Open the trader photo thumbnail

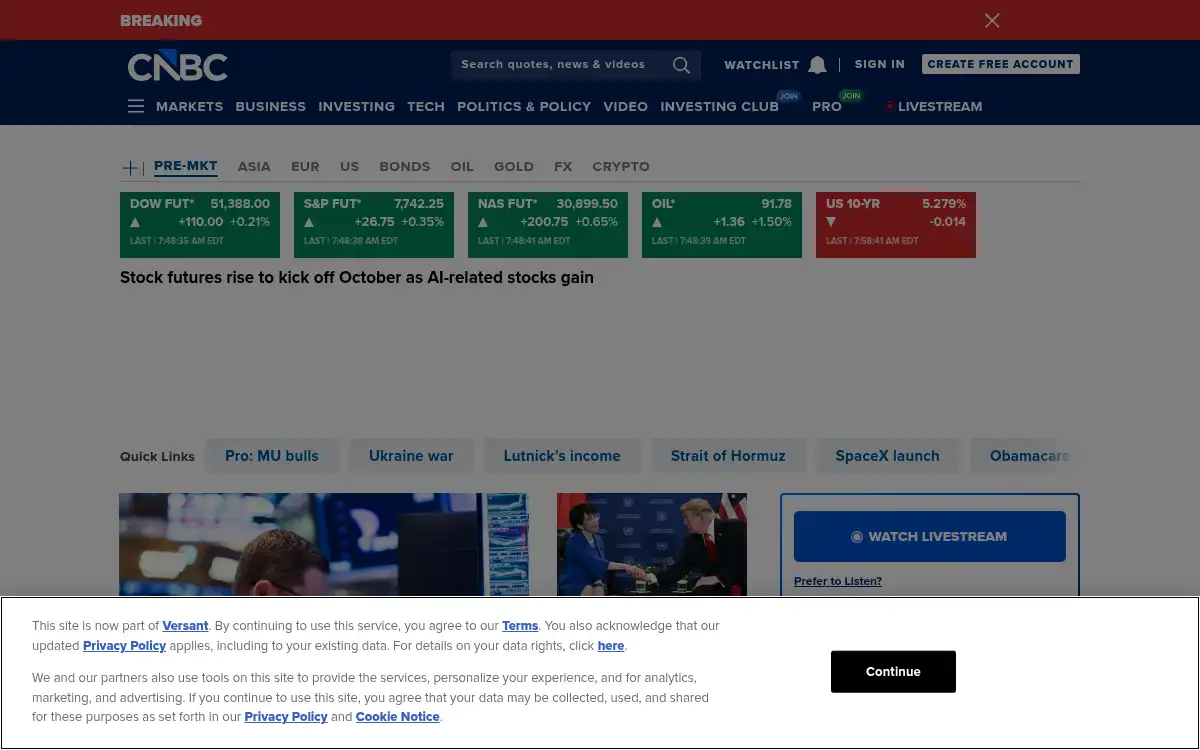pos(324,545)
